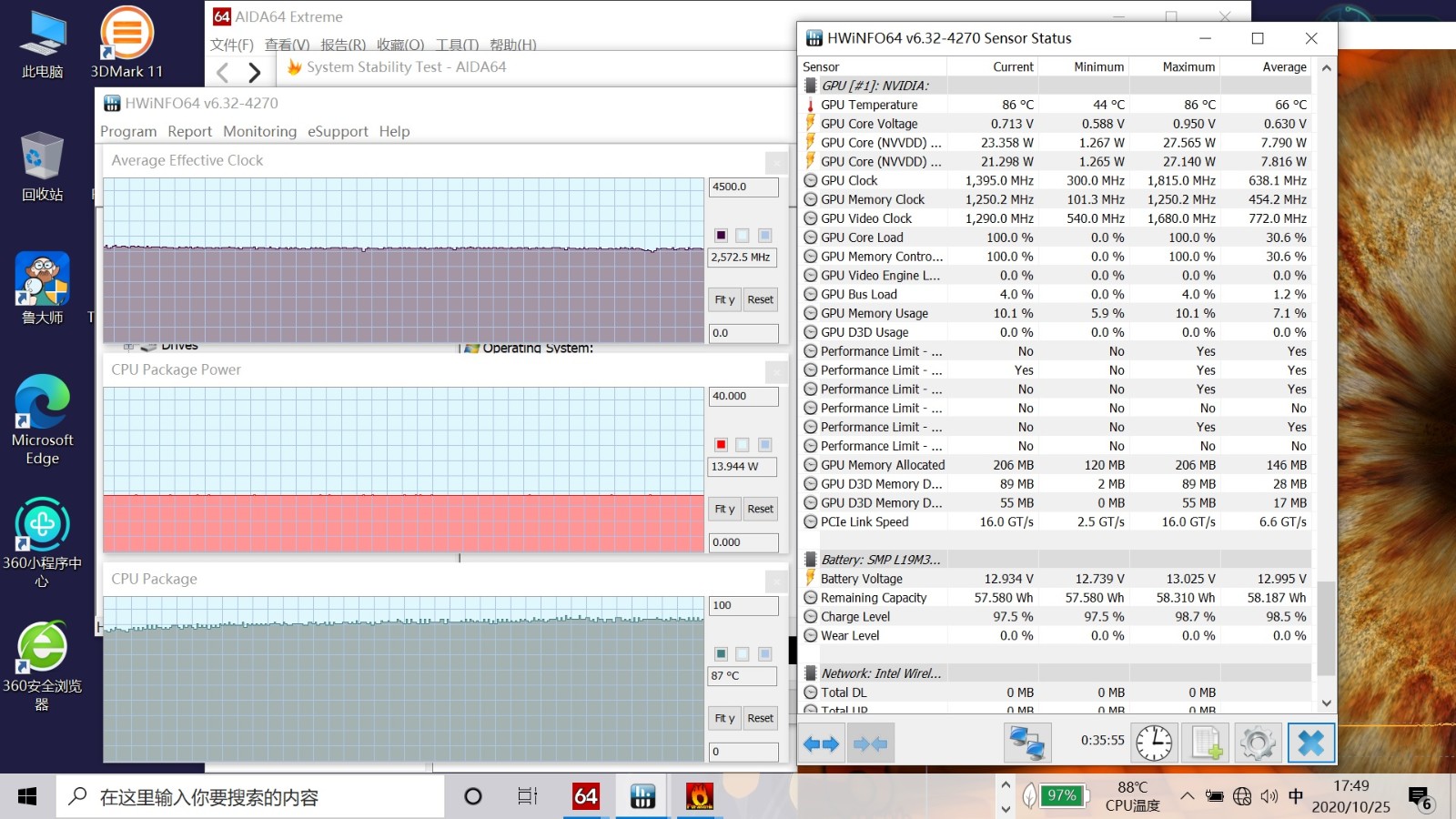Screen dimensions: 1456x819
Task: Open Cortana circle icon on taskbar
Action: pyautogui.click(x=473, y=797)
